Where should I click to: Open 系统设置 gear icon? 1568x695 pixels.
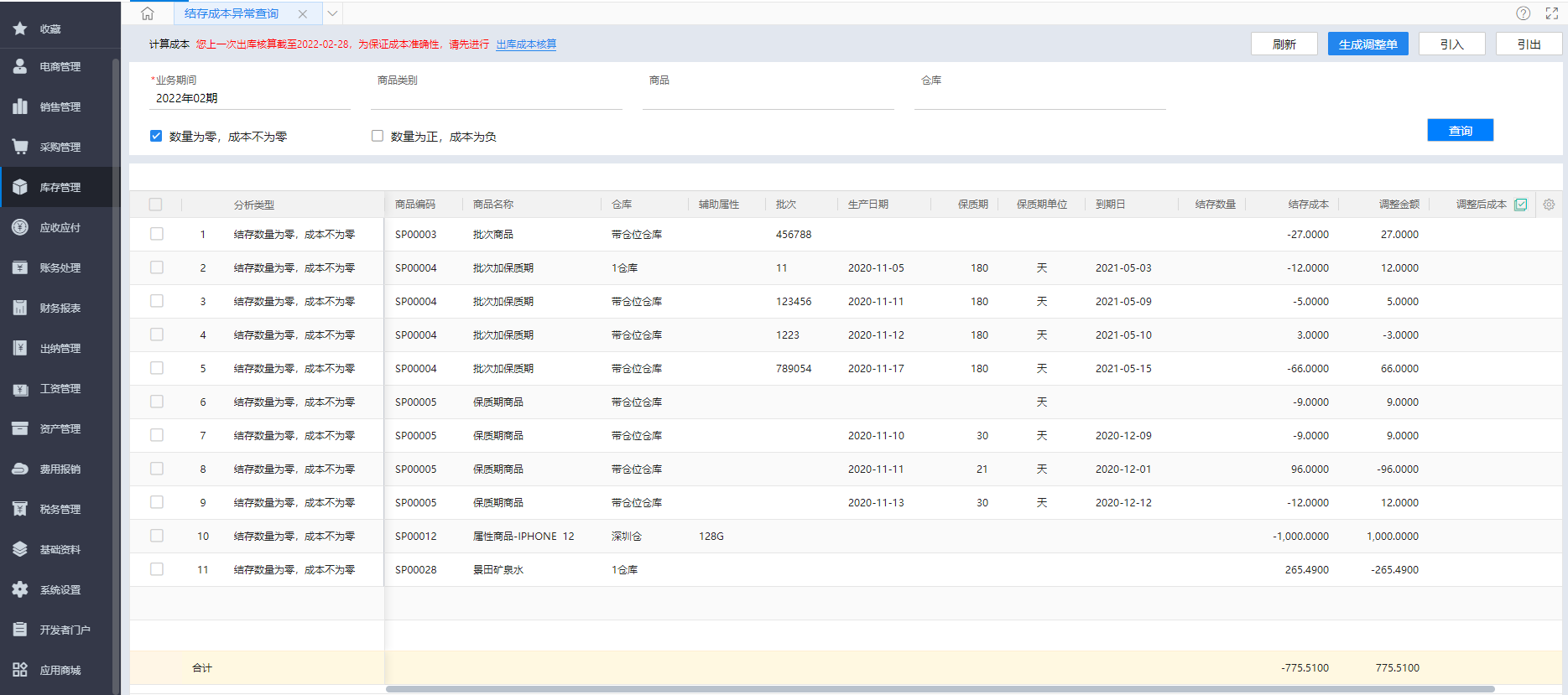click(20, 589)
